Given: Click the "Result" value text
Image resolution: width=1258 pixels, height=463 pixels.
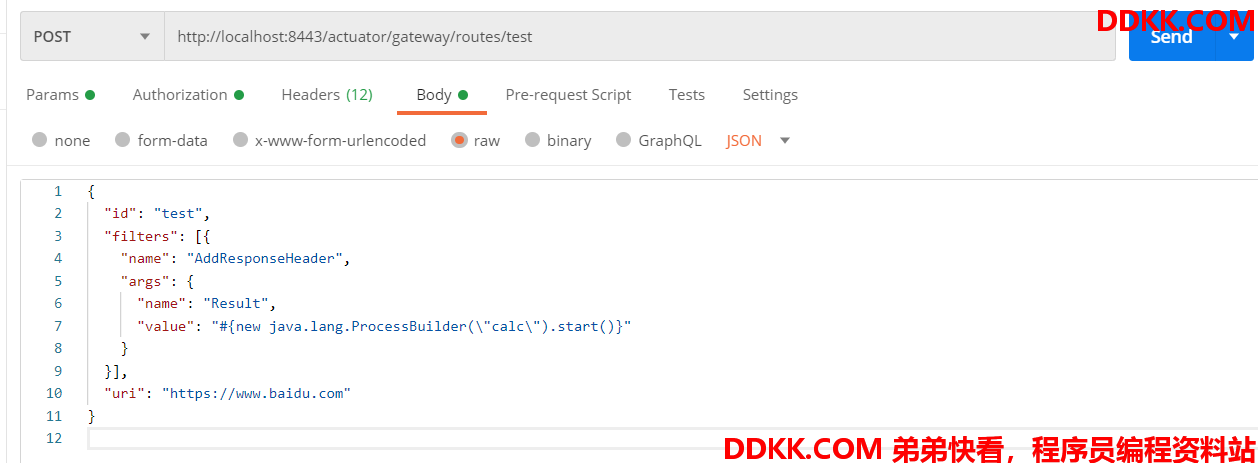Looking at the screenshot, I should point(236,303).
